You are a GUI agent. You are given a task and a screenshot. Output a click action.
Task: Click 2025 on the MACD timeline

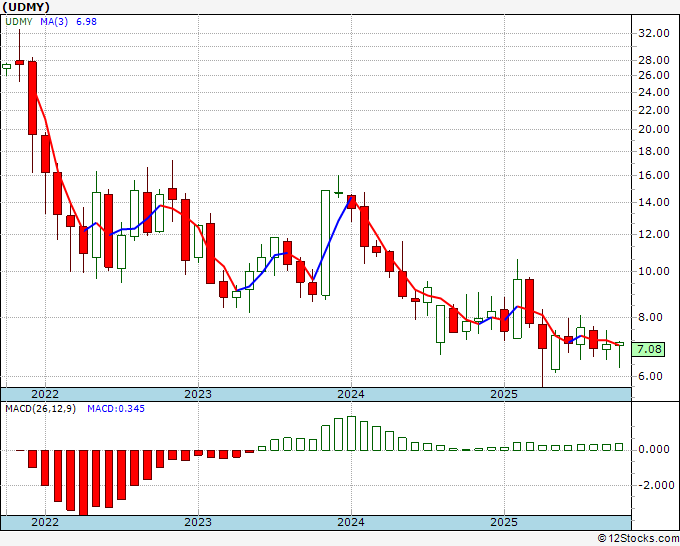pyautogui.click(x=504, y=522)
